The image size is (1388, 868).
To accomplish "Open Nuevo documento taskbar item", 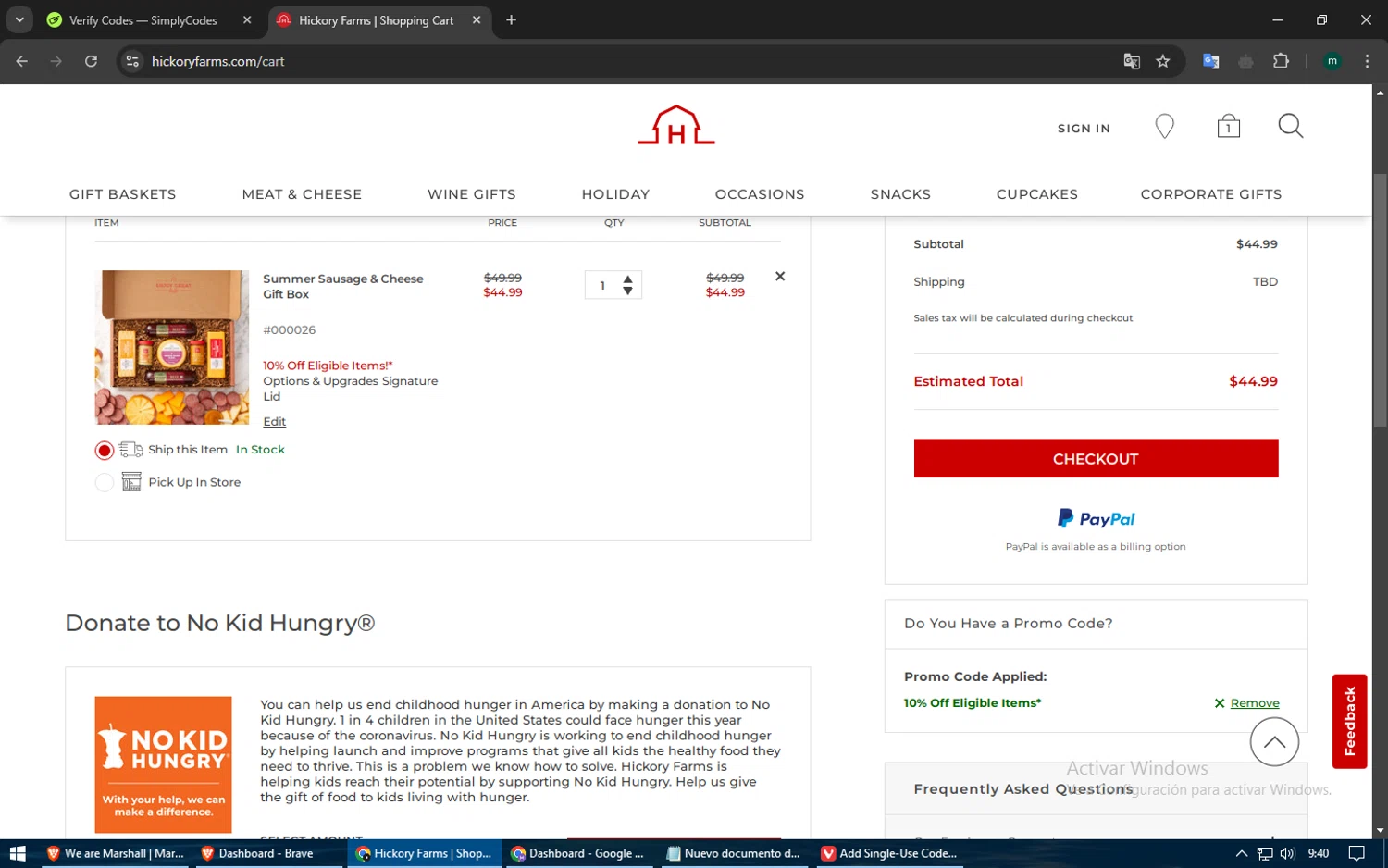I will tap(733, 853).
